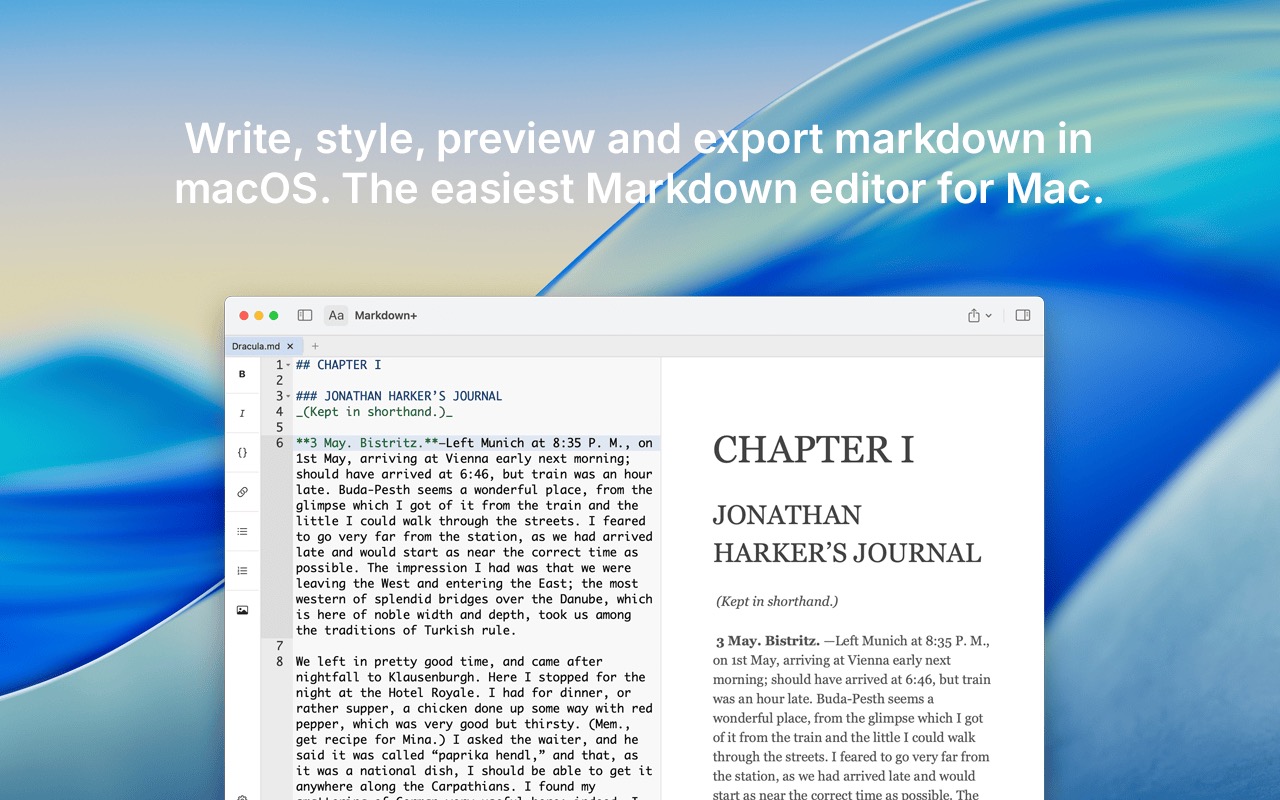Click the yellow minimize window button
1280x800 pixels.
click(258, 315)
